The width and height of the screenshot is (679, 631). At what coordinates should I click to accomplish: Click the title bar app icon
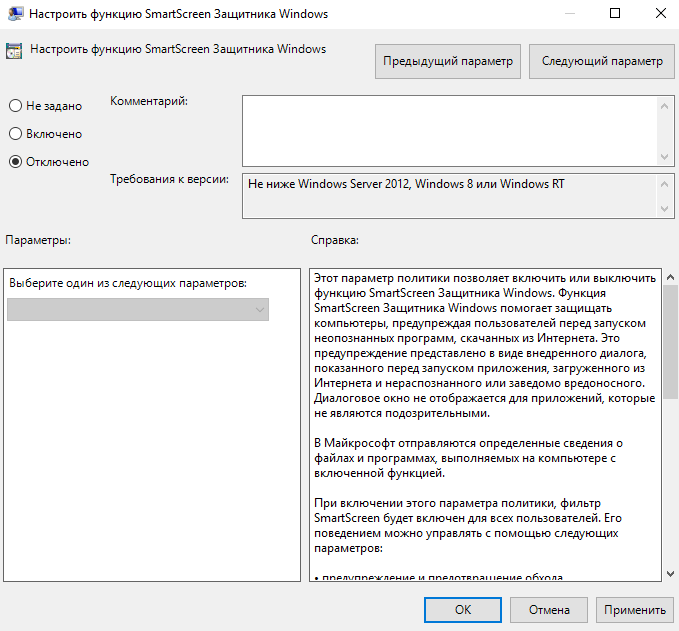(x=15, y=14)
